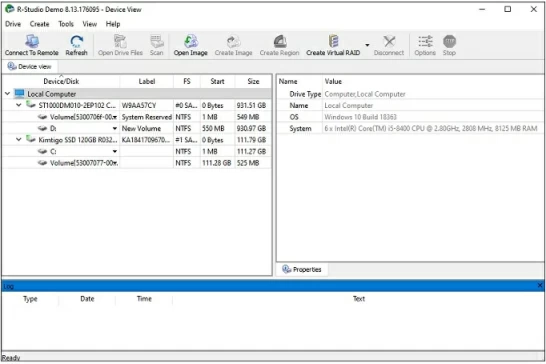Click the Windows 10 Build 18363 value
Image resolution: width=546 pixels, height=364 pixels.
(360, 117)
